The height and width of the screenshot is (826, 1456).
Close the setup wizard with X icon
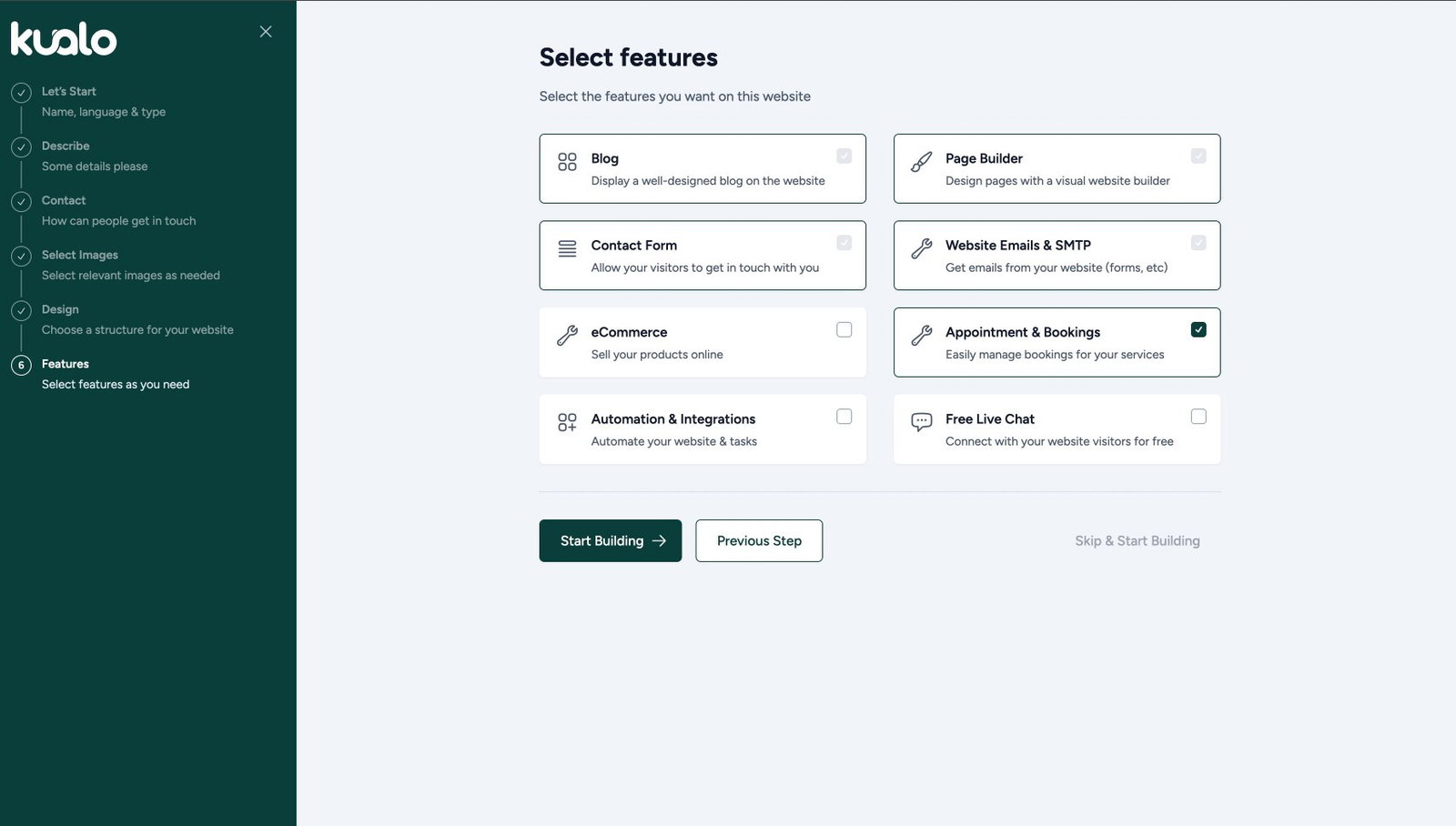tap(266, 32)
